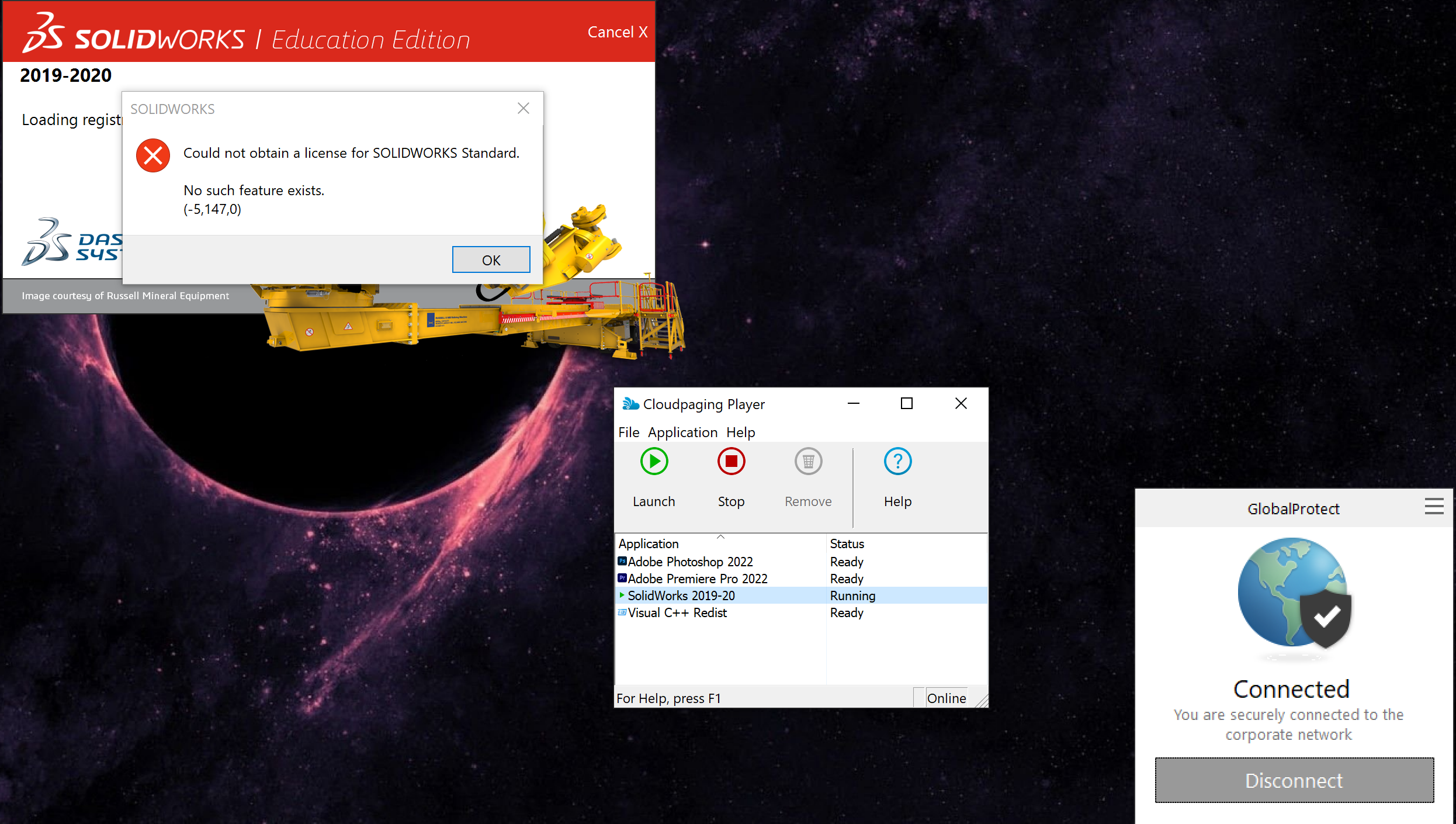Click the Premiere Pro app icon in list
This screenshot has width=1456, height=824.
tap(622, 578)
